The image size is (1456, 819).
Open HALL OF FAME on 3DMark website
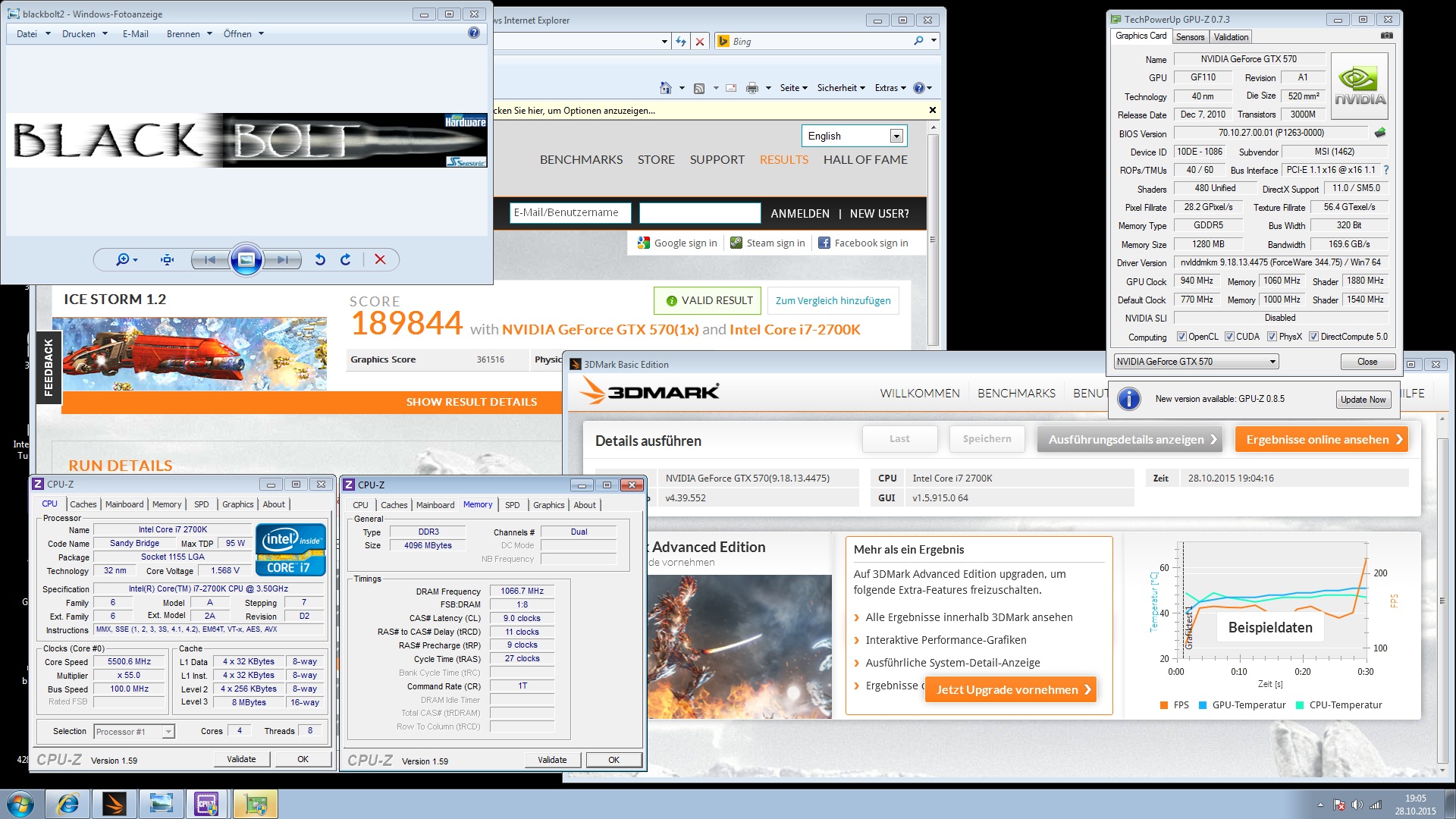tap(865, 159)
